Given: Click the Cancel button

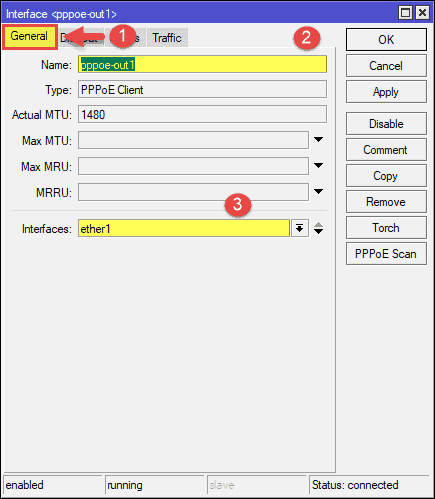Looking at the screenshot, I should click(x=386, y=66).
